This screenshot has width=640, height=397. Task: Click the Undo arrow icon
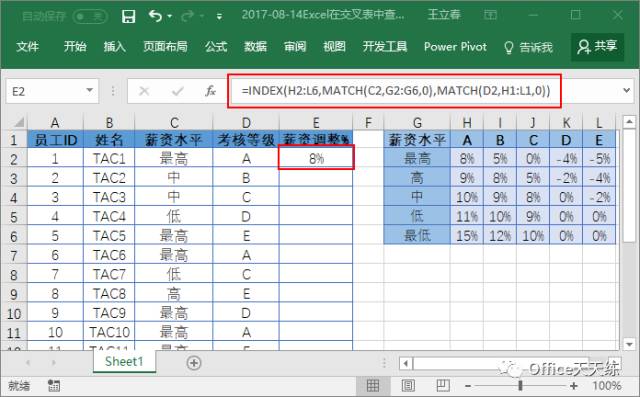click(156, 16)
